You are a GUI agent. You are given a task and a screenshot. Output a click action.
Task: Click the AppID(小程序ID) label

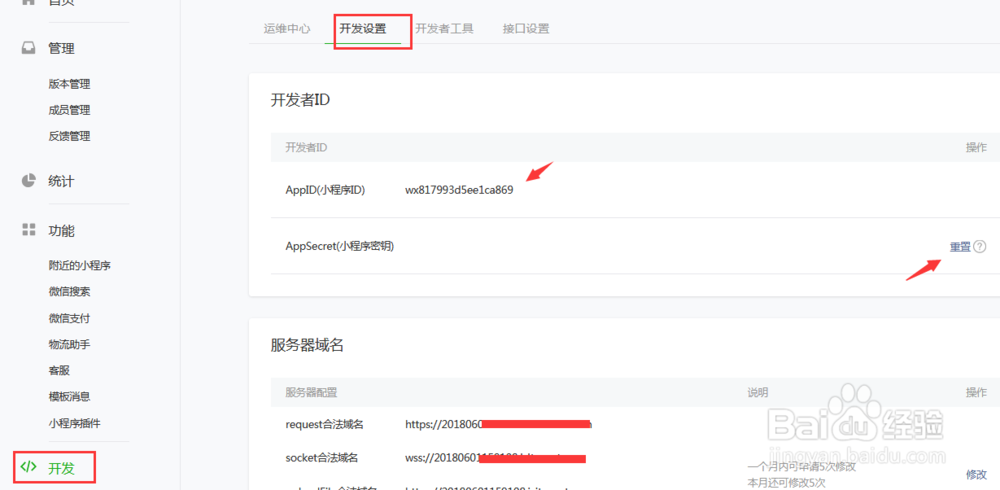click(x=325, y=190)
